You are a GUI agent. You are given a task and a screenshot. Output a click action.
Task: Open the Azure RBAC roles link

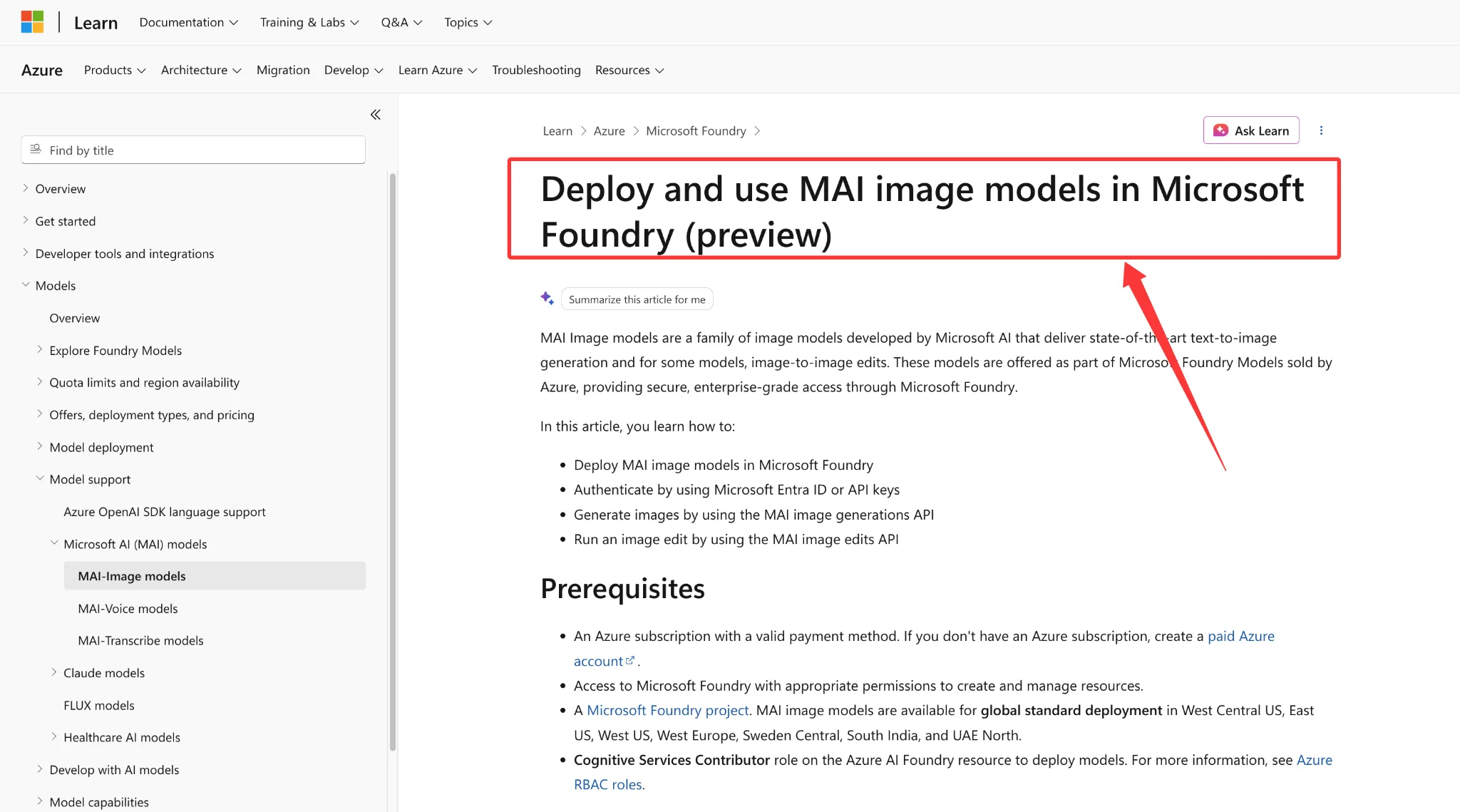(1314, 761)
